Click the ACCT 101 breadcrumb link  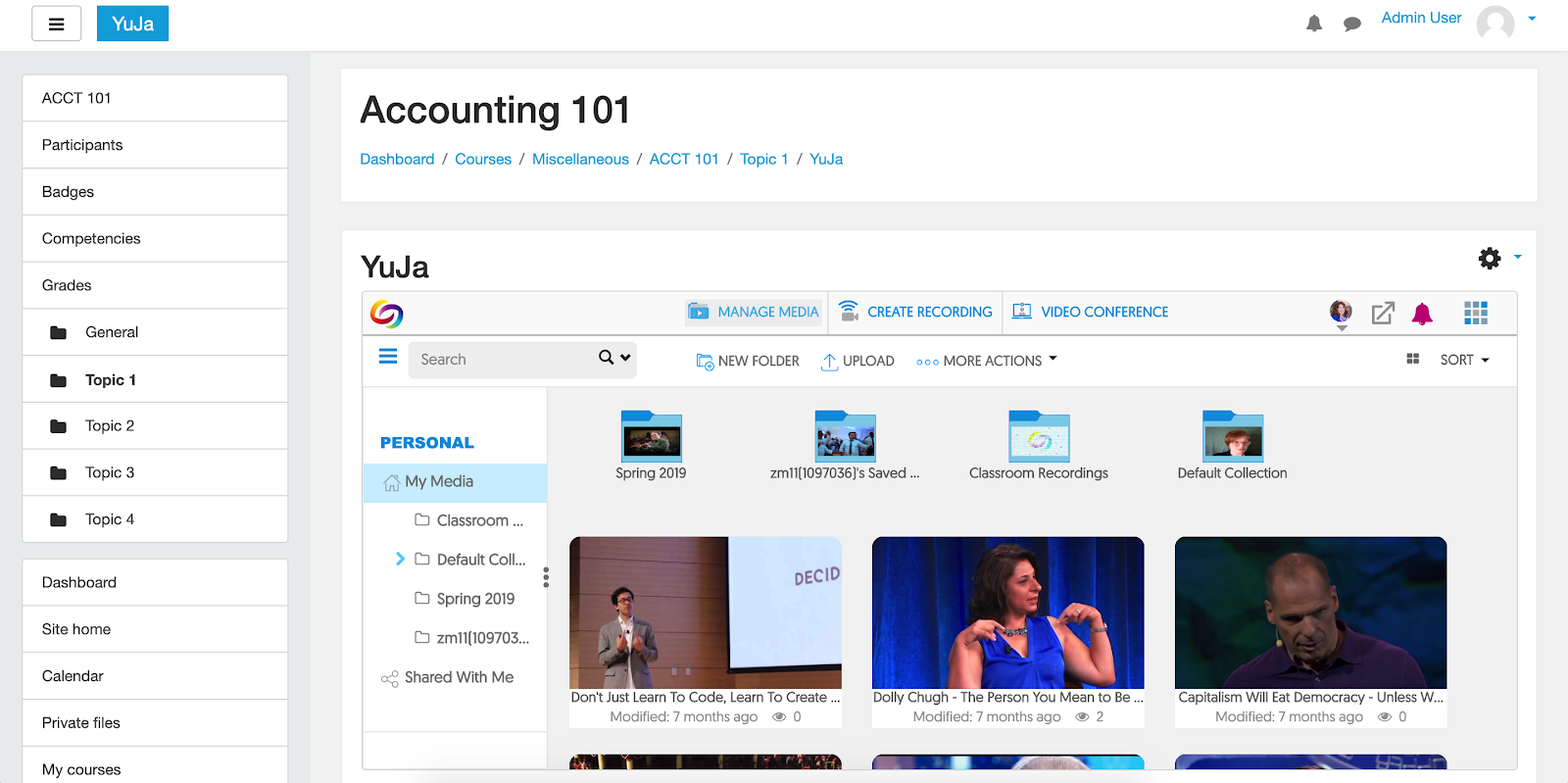pyautogui.click(x=684, y=159)
